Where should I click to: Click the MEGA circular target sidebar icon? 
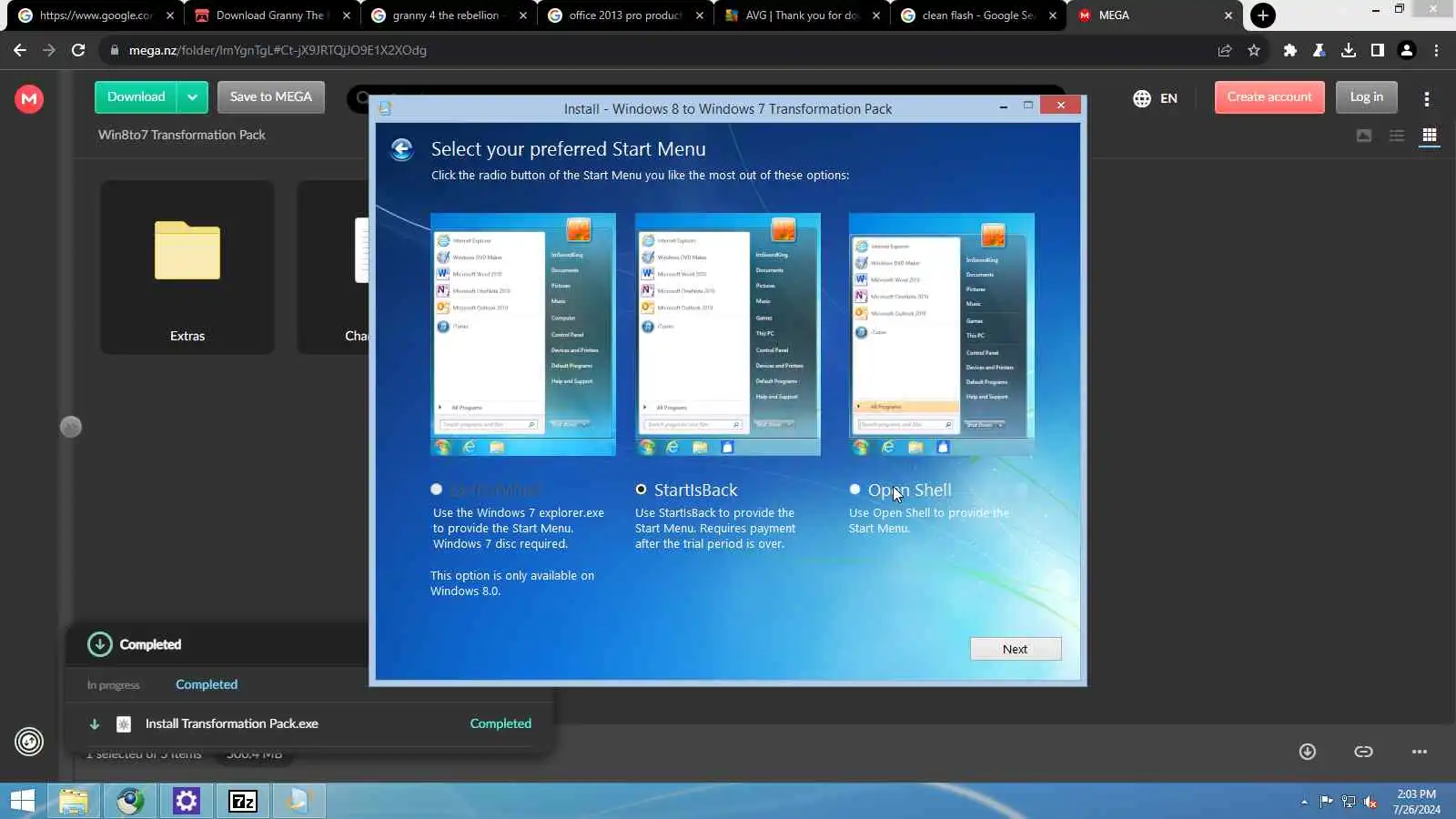[x=29, y=742]
